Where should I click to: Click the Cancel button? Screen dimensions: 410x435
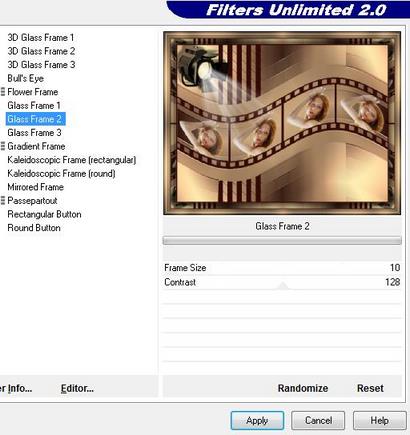point(318,420)
